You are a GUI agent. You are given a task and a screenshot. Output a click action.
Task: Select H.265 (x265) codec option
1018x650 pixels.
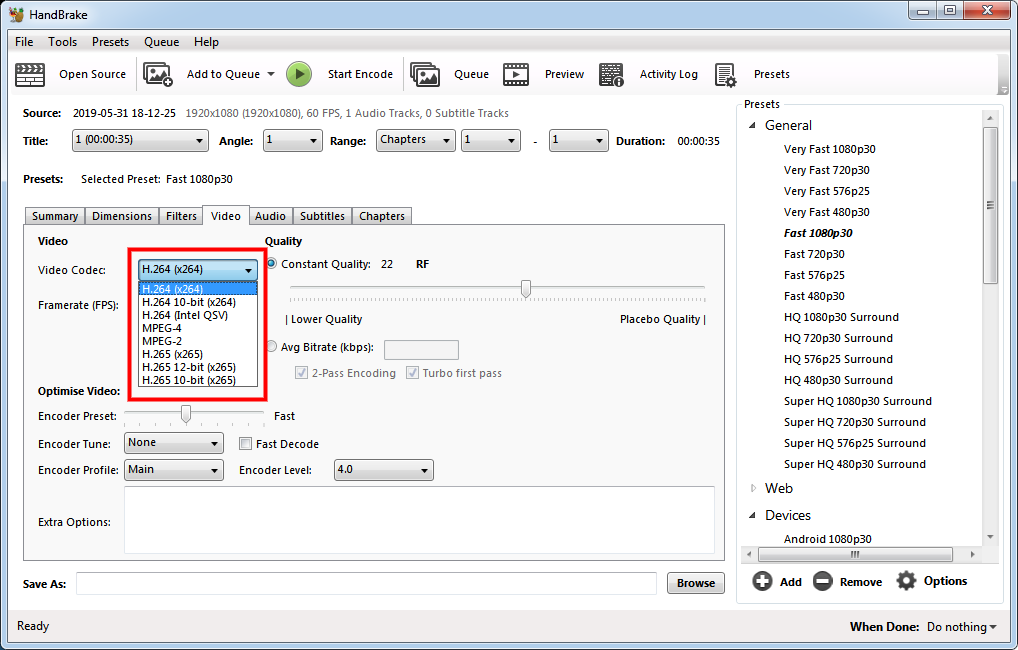click(x=197, y=354)
